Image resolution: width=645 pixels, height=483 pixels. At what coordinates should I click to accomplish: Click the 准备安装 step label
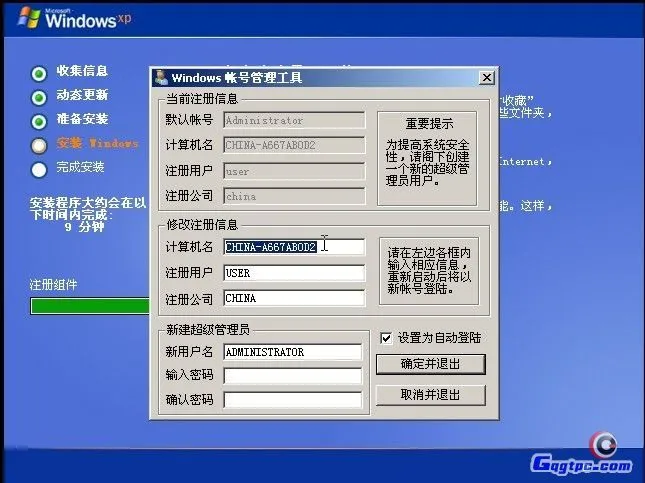tap(82, 119)
